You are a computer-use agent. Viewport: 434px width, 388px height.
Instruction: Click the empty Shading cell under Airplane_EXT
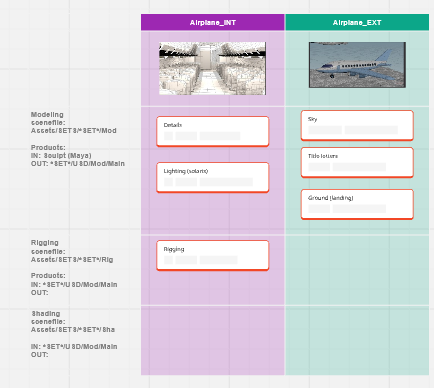[357, 341]
